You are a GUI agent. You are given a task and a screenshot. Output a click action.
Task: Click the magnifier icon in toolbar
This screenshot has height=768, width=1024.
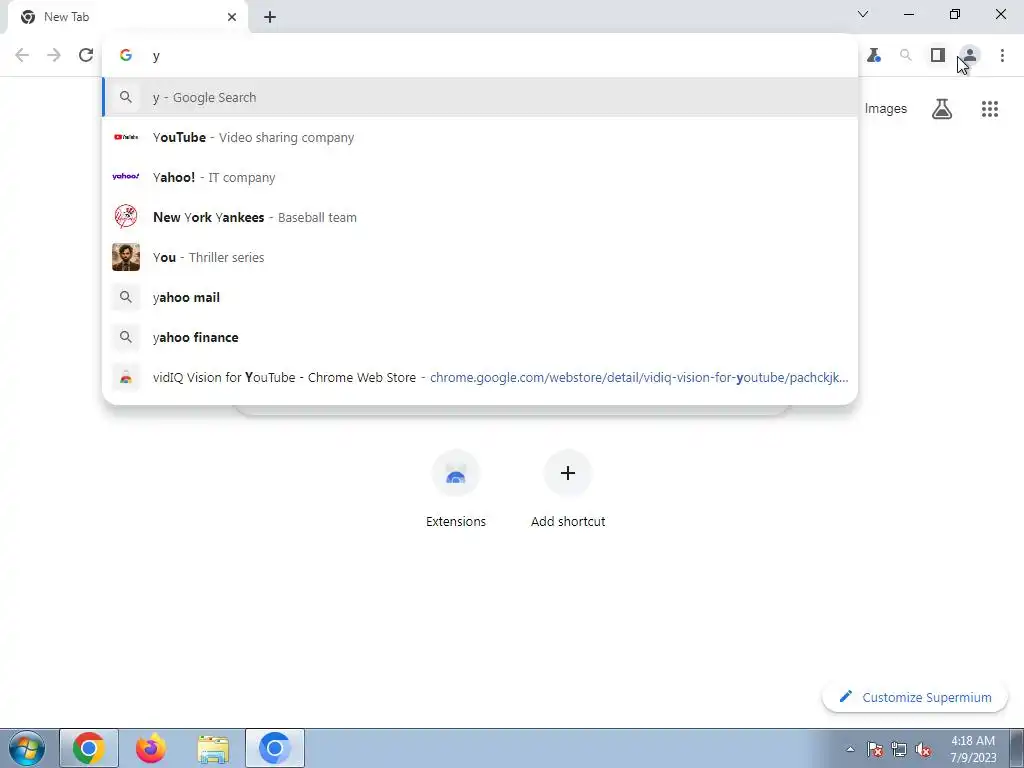point(906,56)
